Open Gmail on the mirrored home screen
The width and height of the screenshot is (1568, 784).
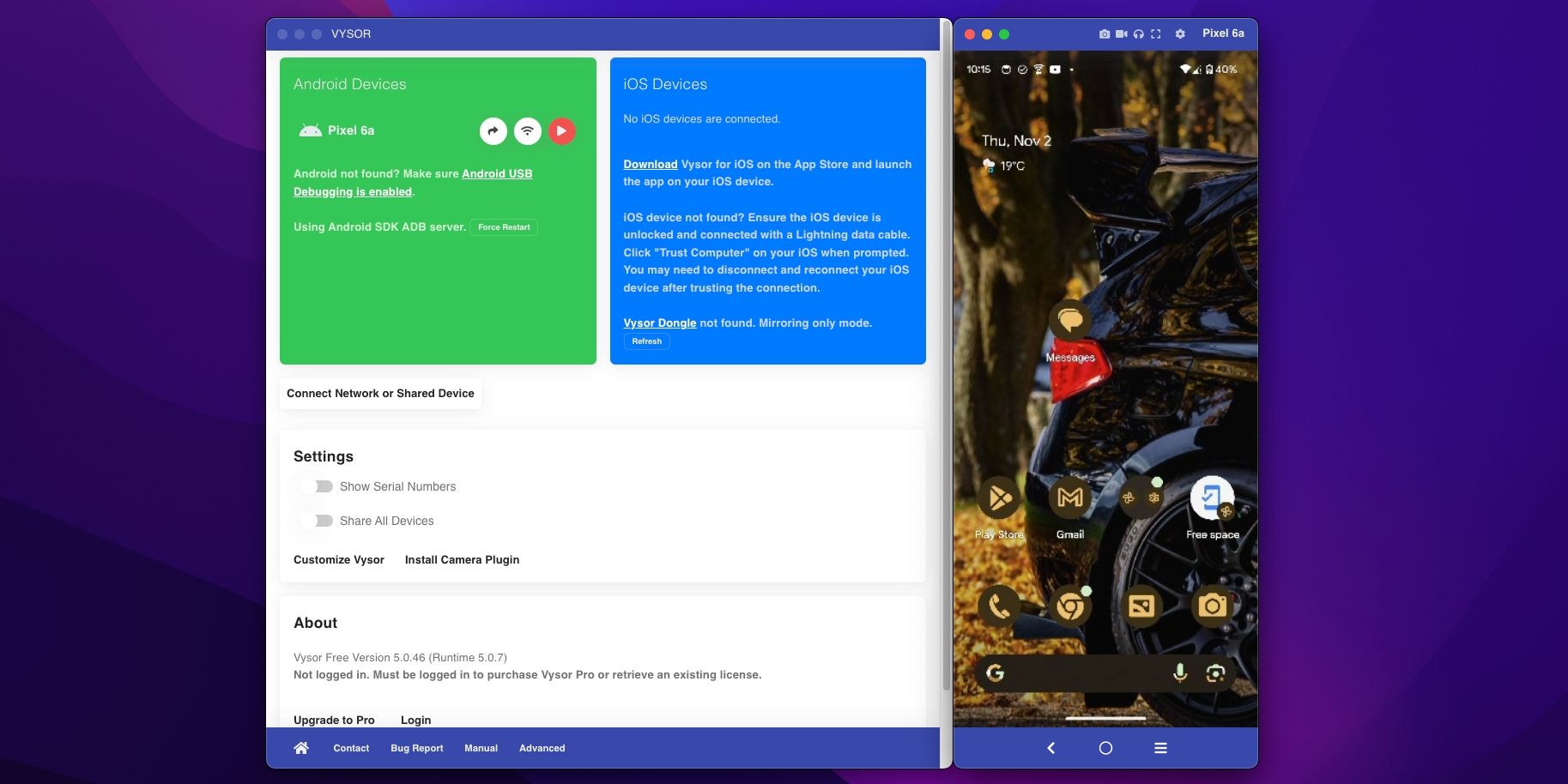click(1069, 498)
